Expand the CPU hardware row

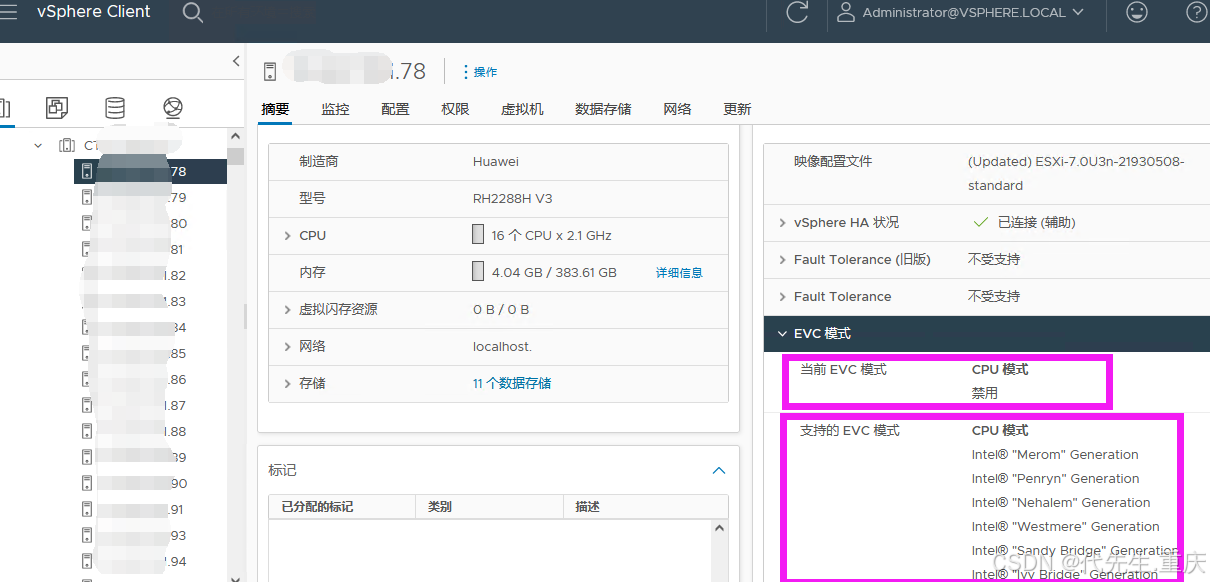(287, 236)
